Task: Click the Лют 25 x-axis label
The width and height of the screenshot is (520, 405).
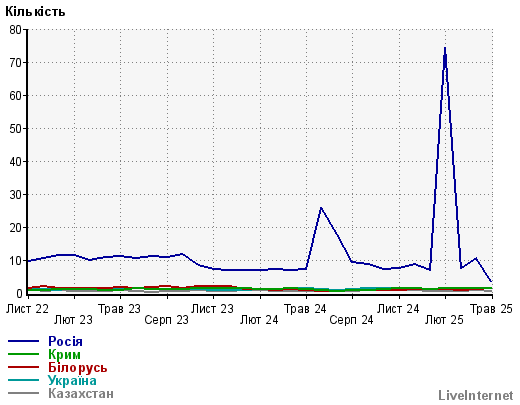Action: (444, 320)
